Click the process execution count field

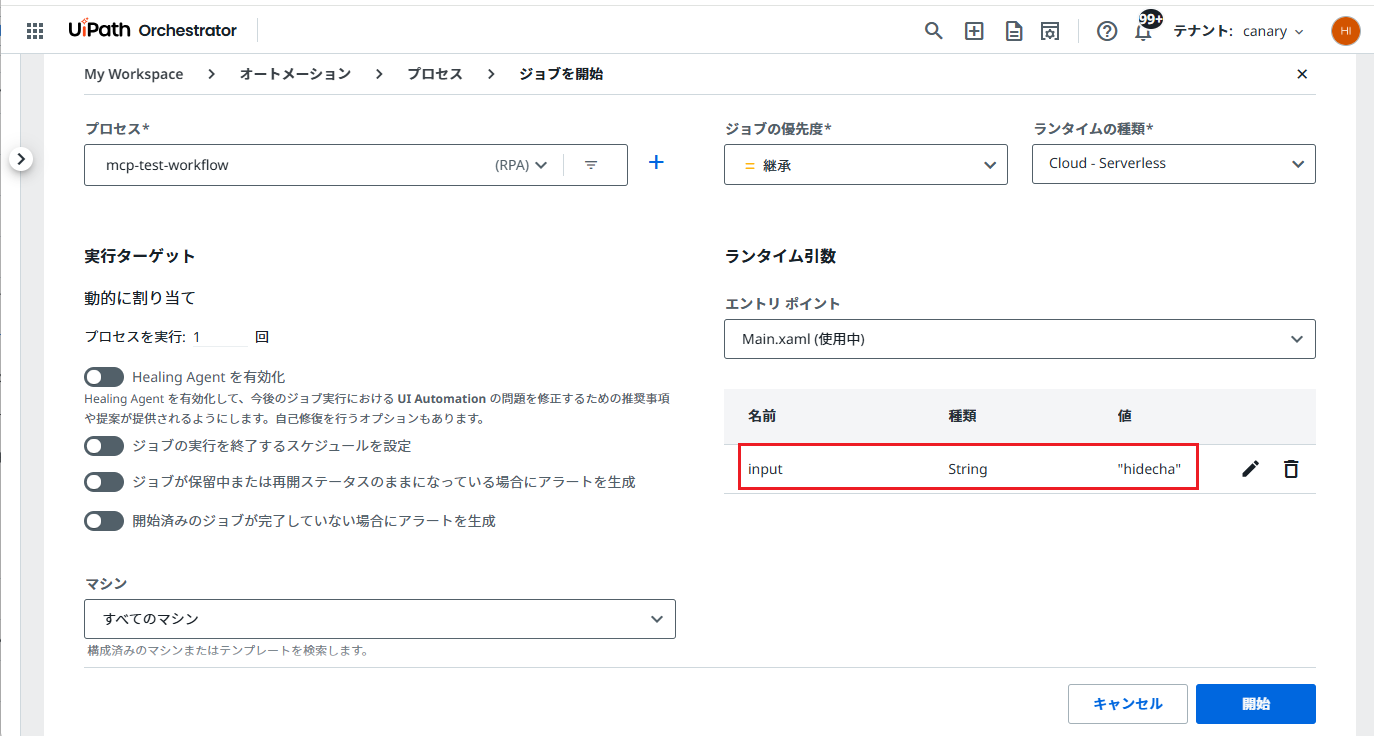tap(219, 337)
